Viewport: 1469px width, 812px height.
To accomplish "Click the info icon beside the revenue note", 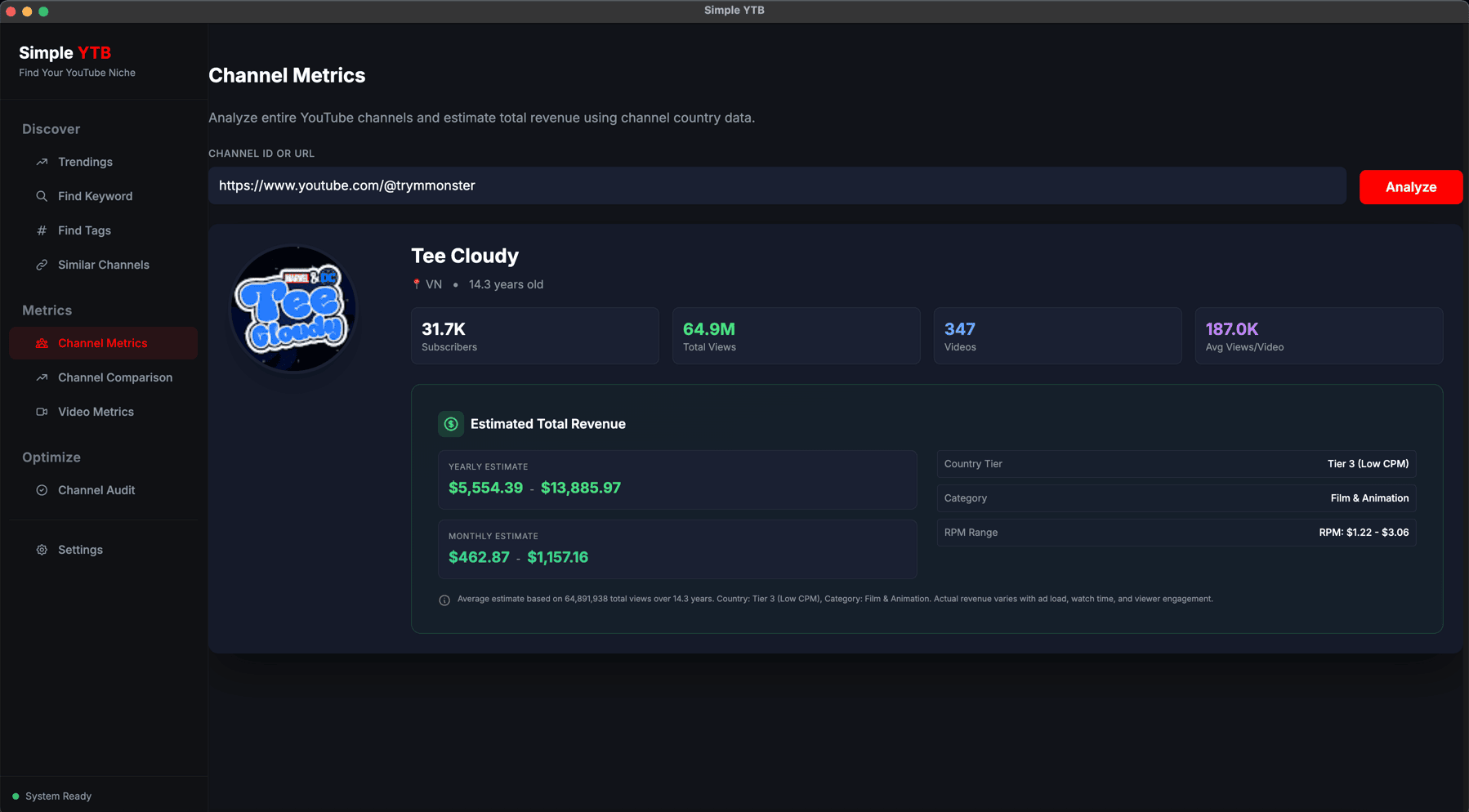I will point(444,600).
